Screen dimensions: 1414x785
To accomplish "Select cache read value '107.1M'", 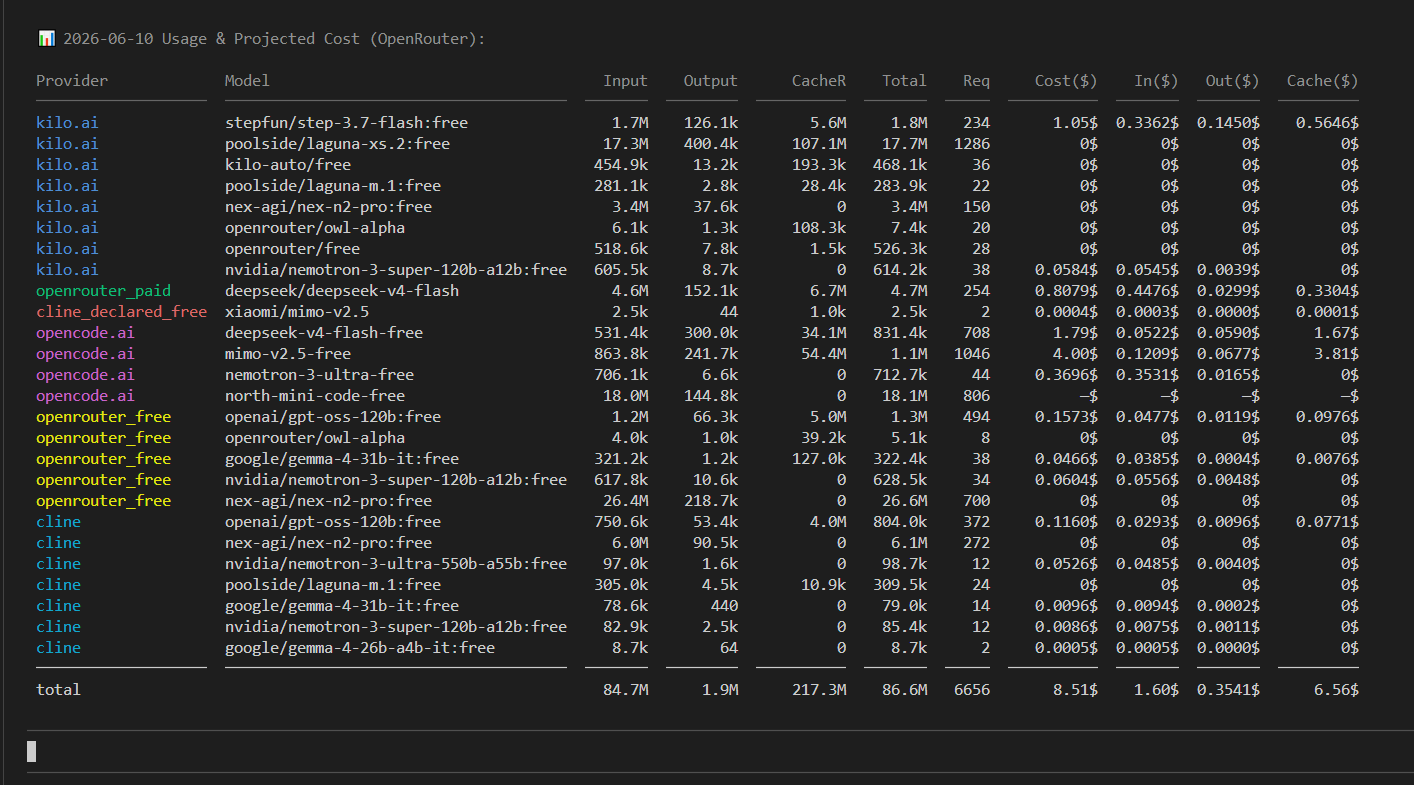I will (819, 144).
